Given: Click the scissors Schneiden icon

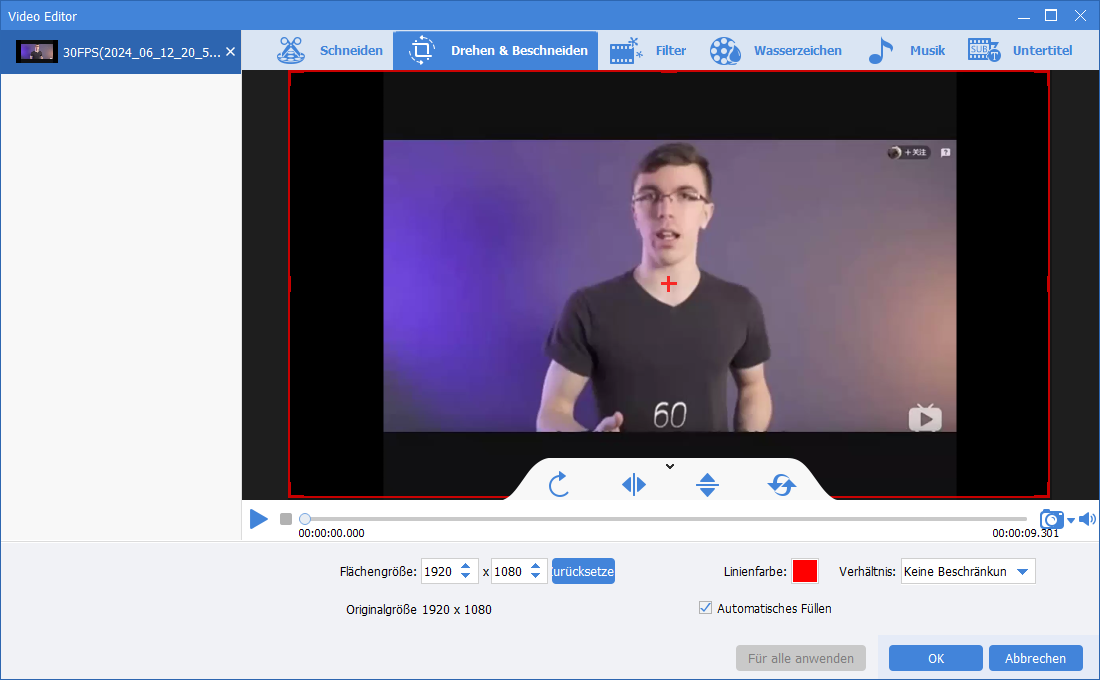Looking at the screenshot, I should (291, 51).
